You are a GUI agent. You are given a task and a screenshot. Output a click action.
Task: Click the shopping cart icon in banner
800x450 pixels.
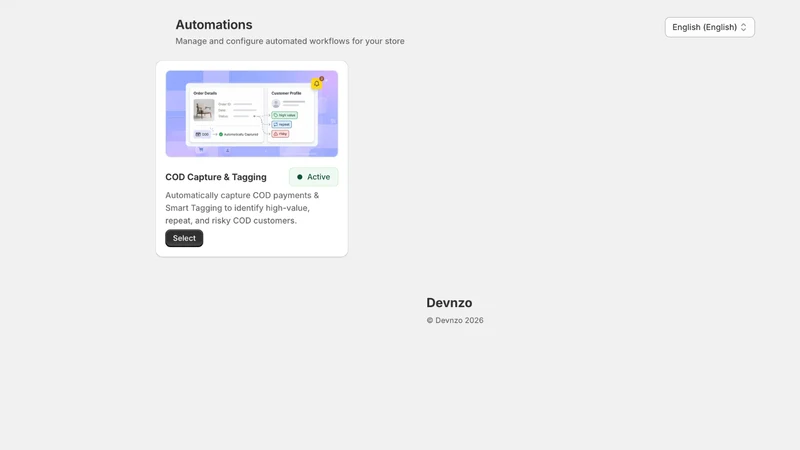point(201,149)
